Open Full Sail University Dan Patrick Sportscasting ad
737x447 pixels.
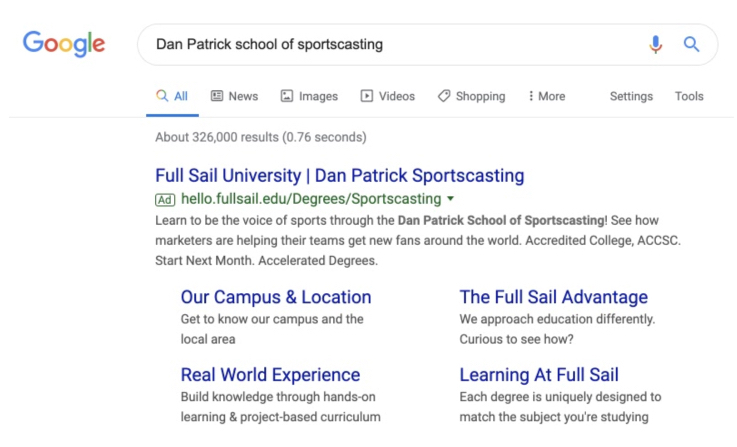click(x=339, y=175)
